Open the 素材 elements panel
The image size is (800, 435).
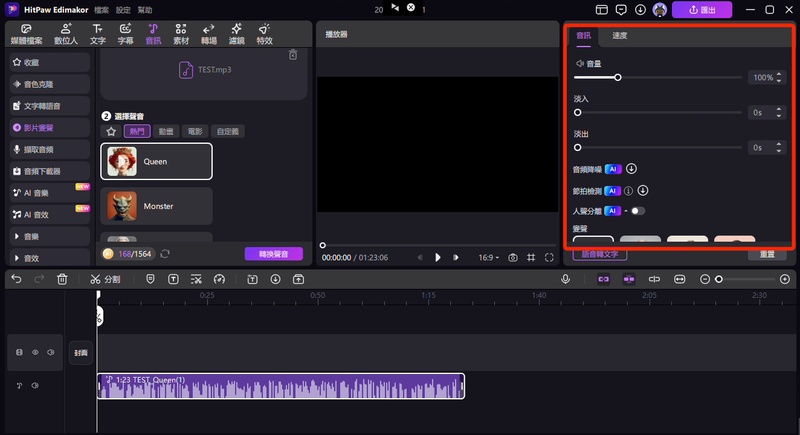point(181,34)
